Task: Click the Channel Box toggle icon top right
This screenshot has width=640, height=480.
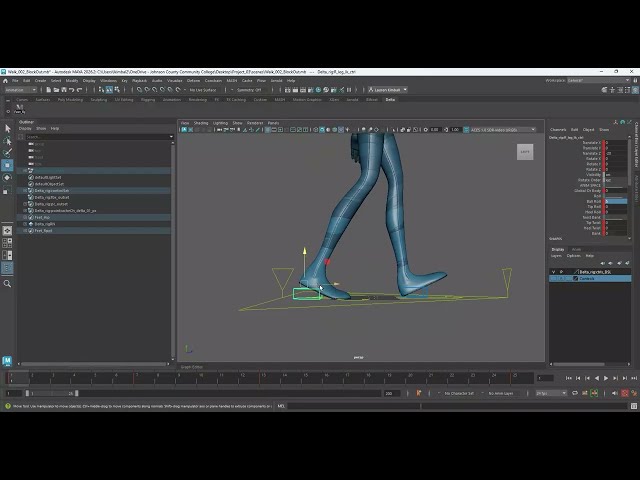Action: 635,90
